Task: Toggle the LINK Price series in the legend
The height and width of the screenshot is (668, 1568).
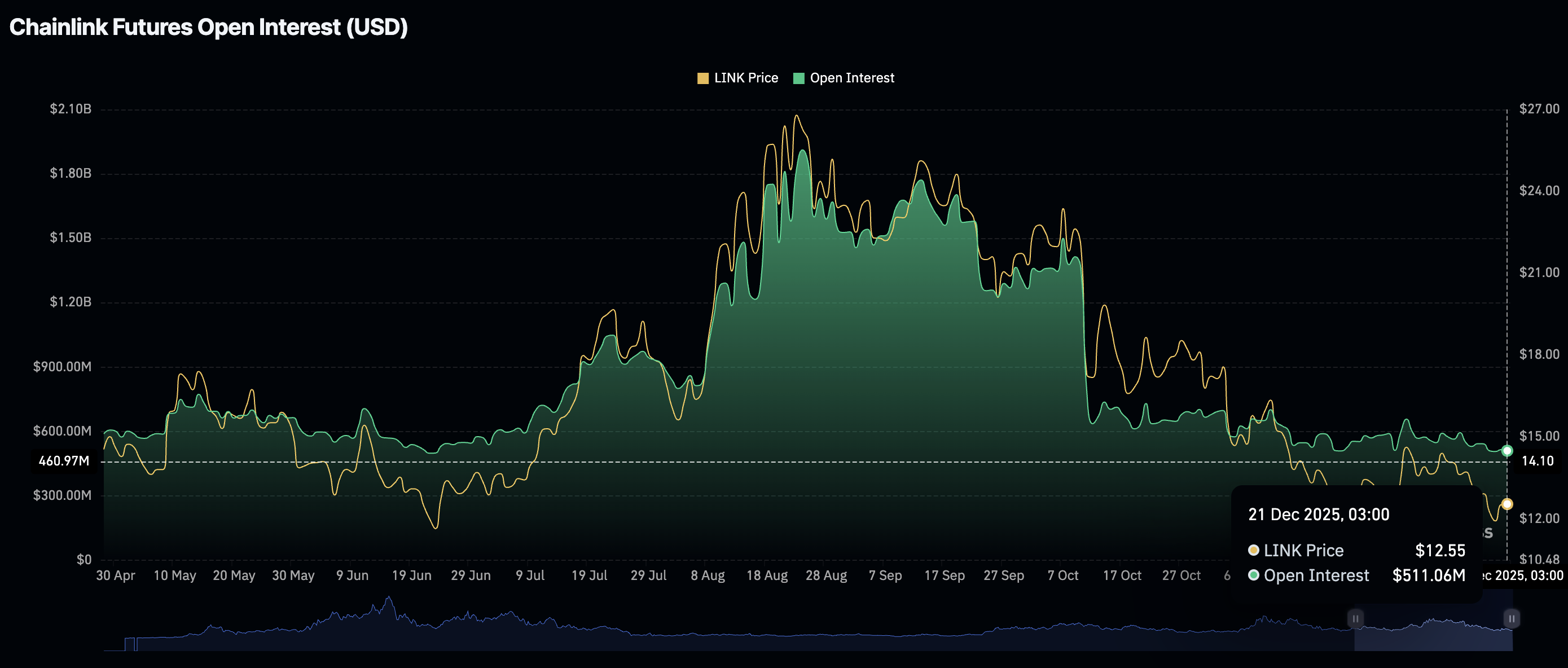Action: 739,77
